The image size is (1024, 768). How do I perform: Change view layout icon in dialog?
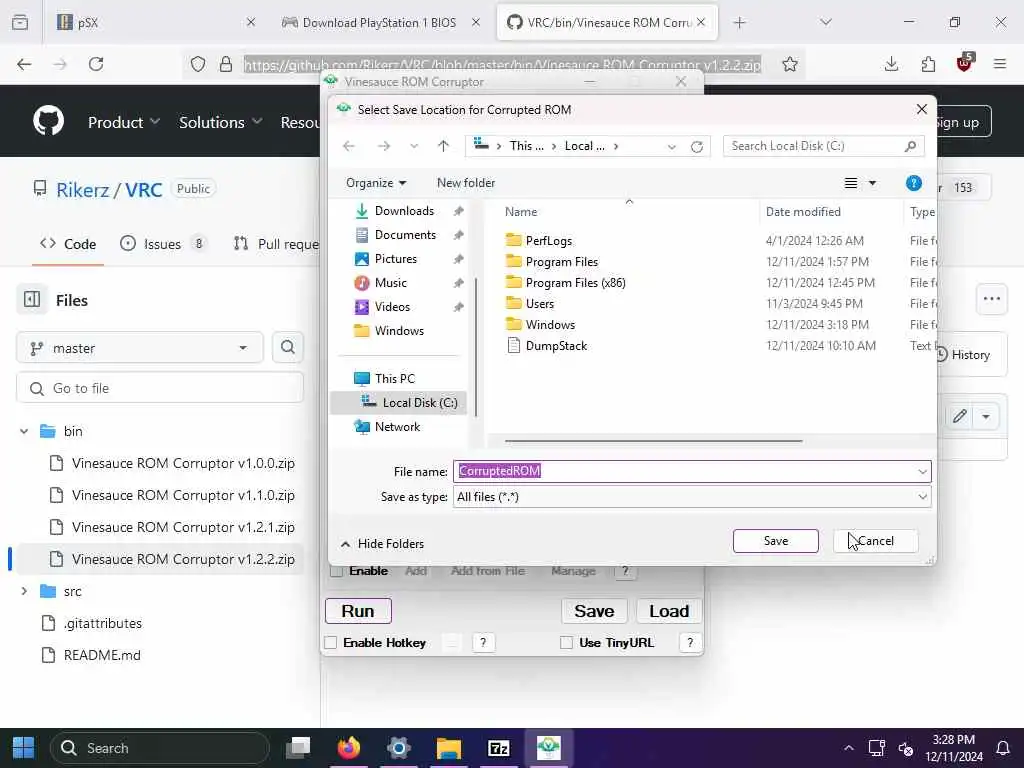coord(850,183)
